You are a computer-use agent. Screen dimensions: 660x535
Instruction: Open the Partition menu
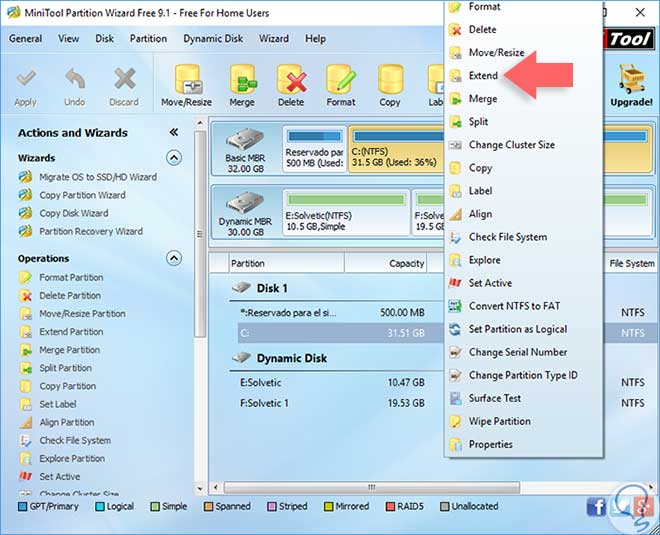pyautogui.click(x=148, y=39)
